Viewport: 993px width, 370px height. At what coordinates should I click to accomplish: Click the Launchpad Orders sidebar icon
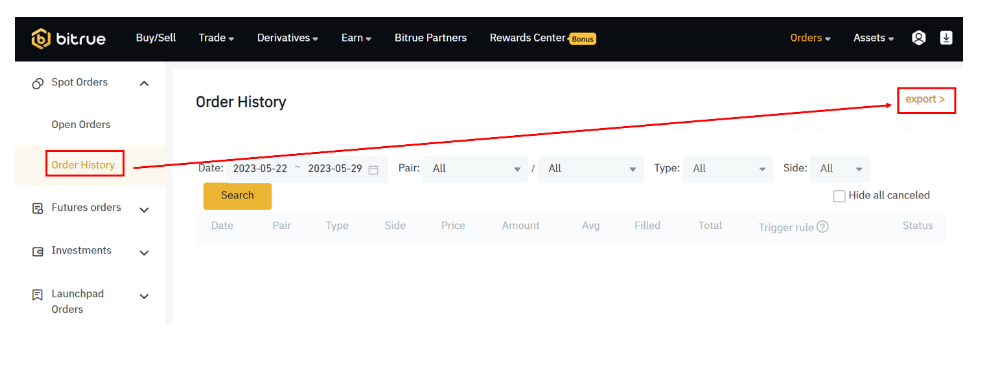click(x=37, y=295)
